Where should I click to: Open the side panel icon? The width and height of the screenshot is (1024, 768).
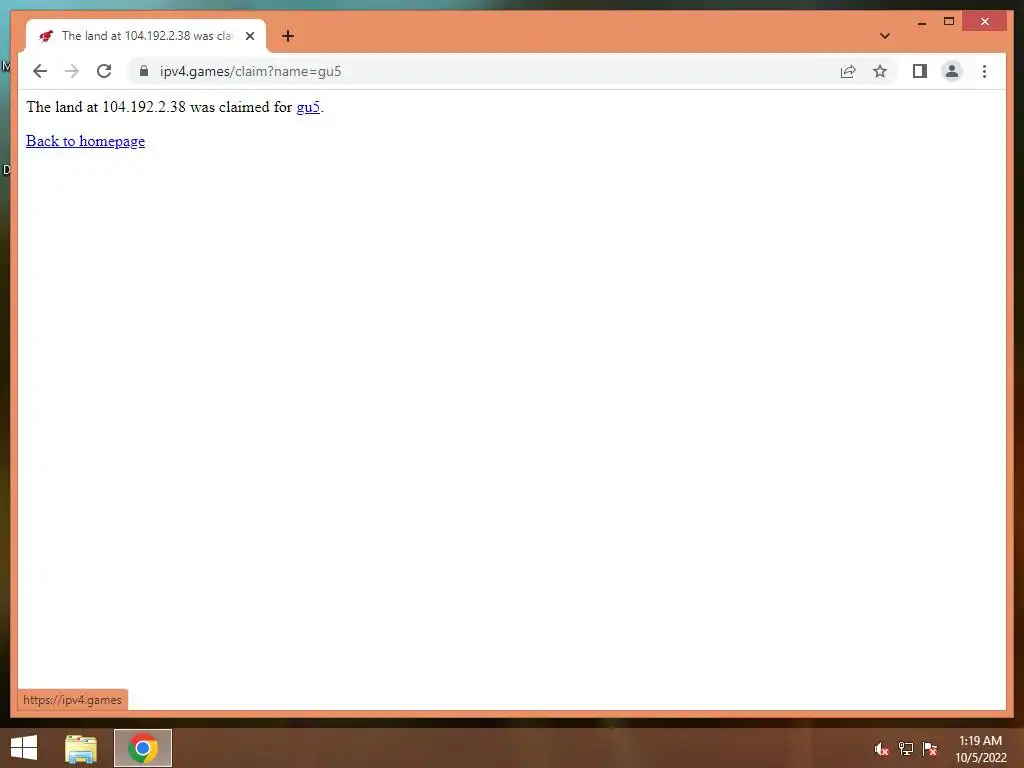tap(920, 71)
